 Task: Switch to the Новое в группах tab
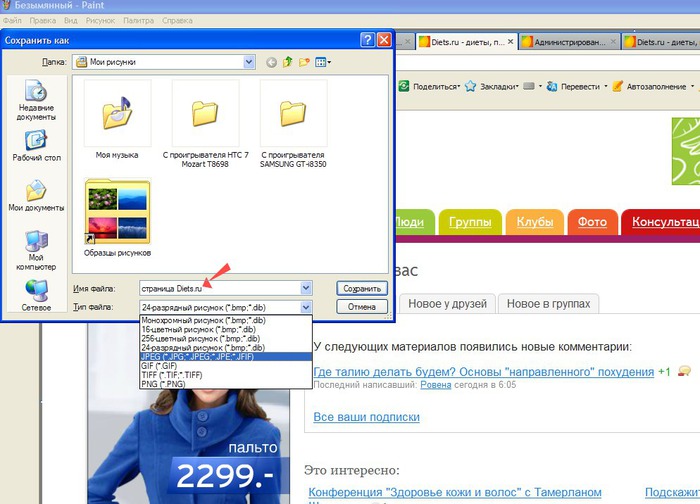point(548,303)
